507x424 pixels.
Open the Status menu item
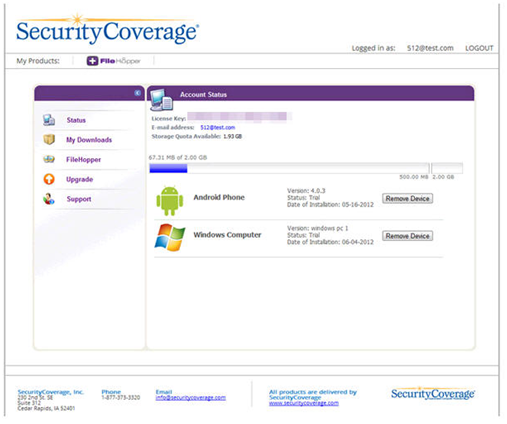pos(76,120)
